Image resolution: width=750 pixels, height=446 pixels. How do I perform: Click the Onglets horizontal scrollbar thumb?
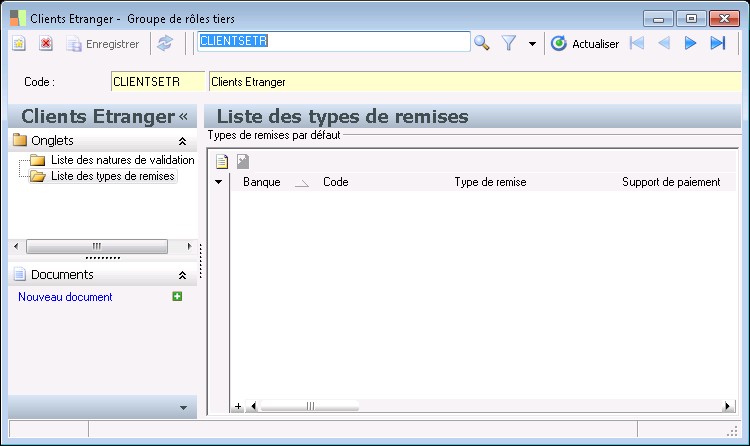[x=97, y=246]
